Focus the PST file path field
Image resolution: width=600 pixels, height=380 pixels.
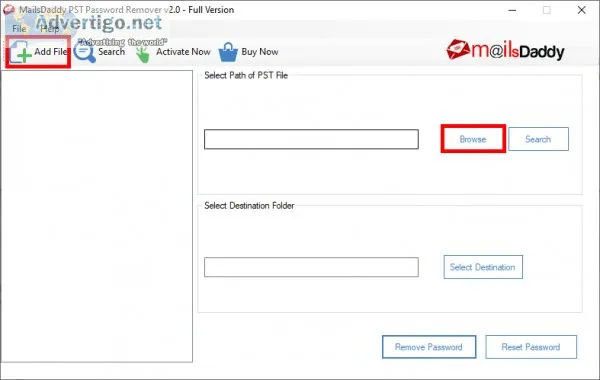311,139
